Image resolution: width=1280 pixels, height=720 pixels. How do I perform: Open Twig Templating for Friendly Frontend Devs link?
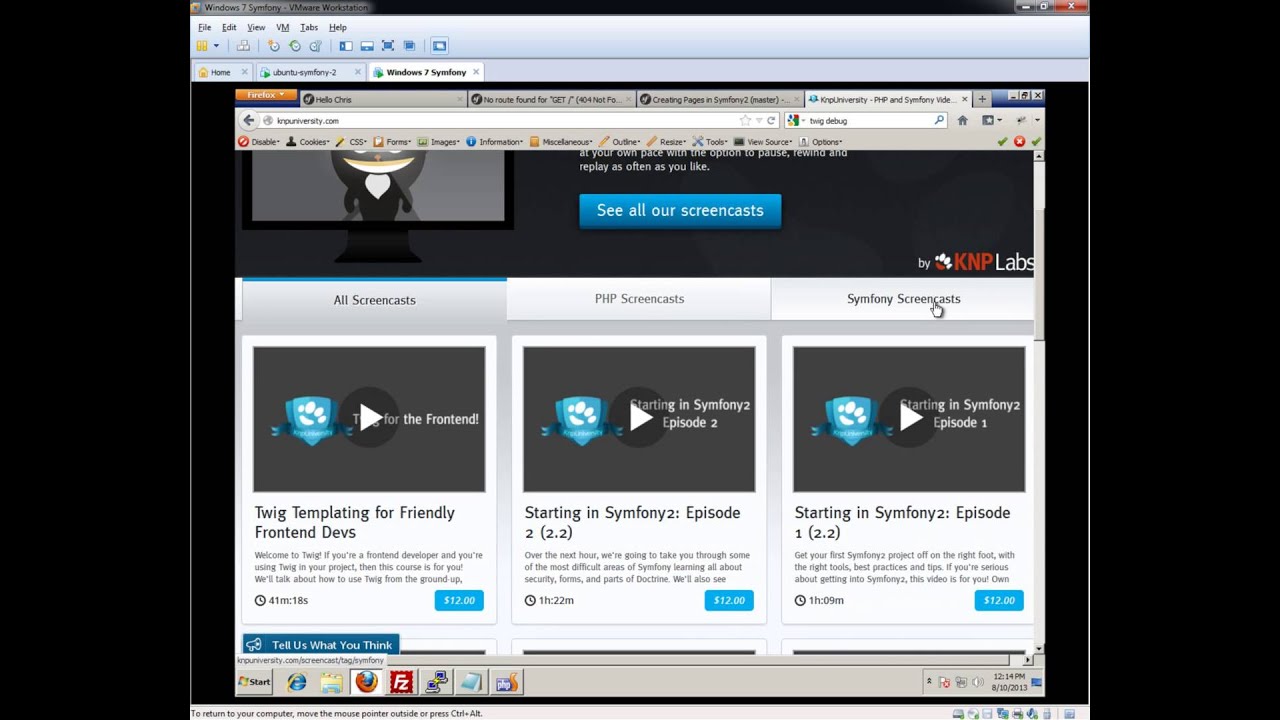(354, 522)
